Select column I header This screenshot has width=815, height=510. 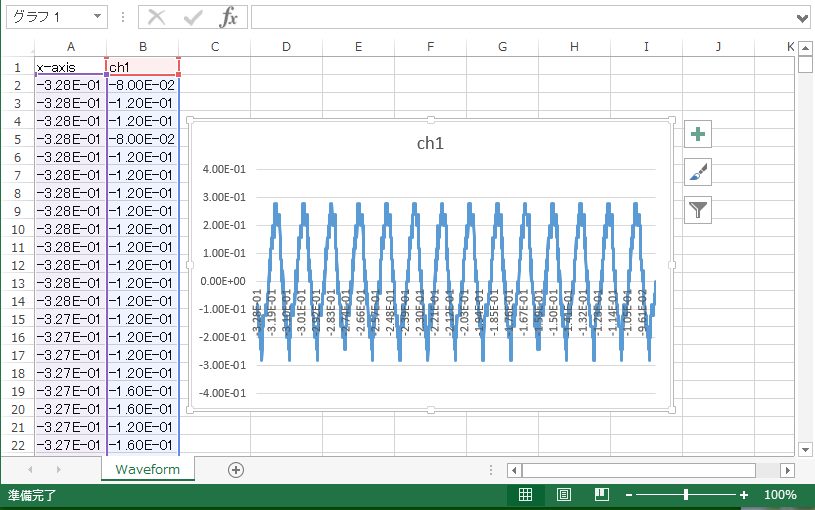646,47
